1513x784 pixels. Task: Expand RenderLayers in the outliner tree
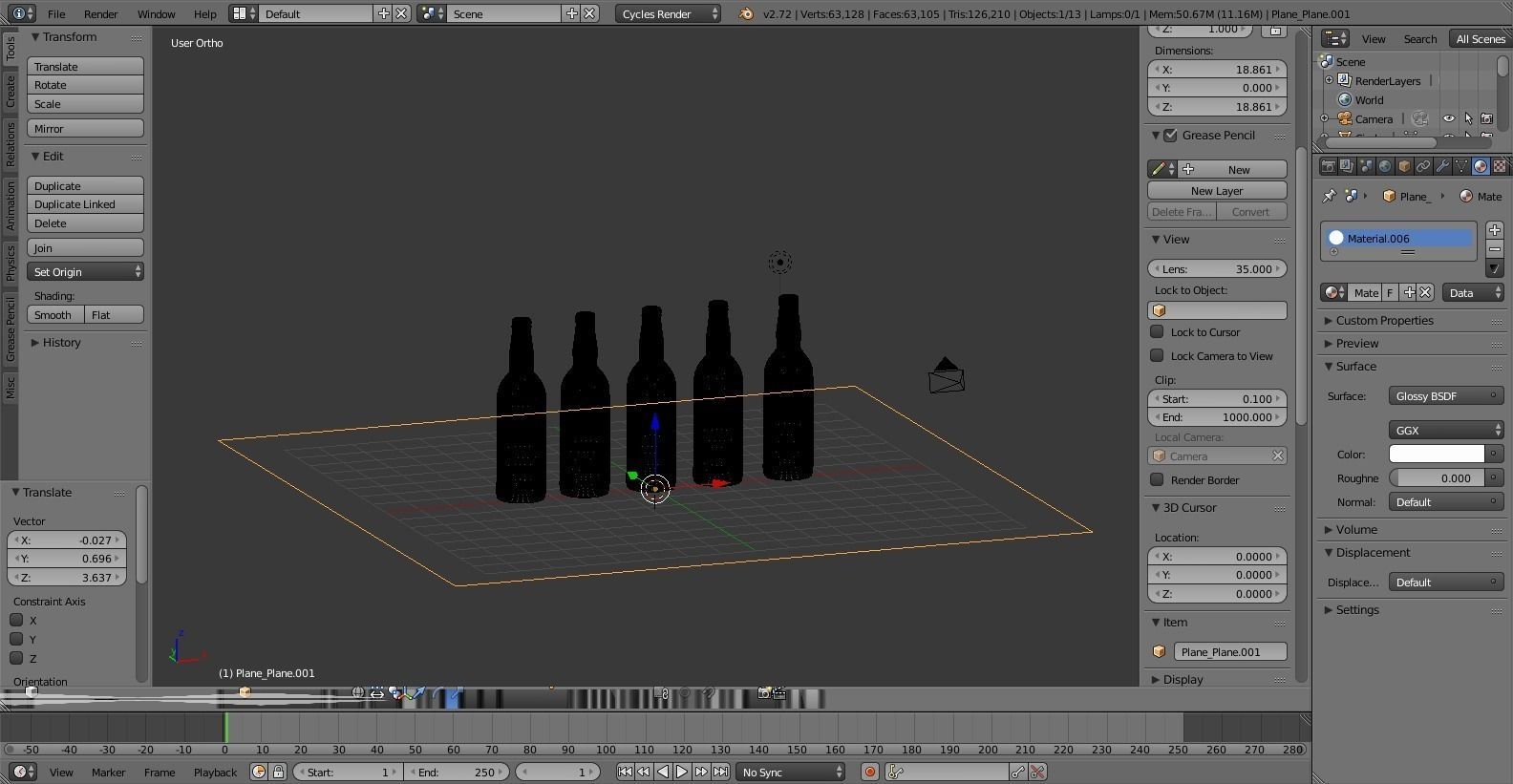click(1329, 80)
